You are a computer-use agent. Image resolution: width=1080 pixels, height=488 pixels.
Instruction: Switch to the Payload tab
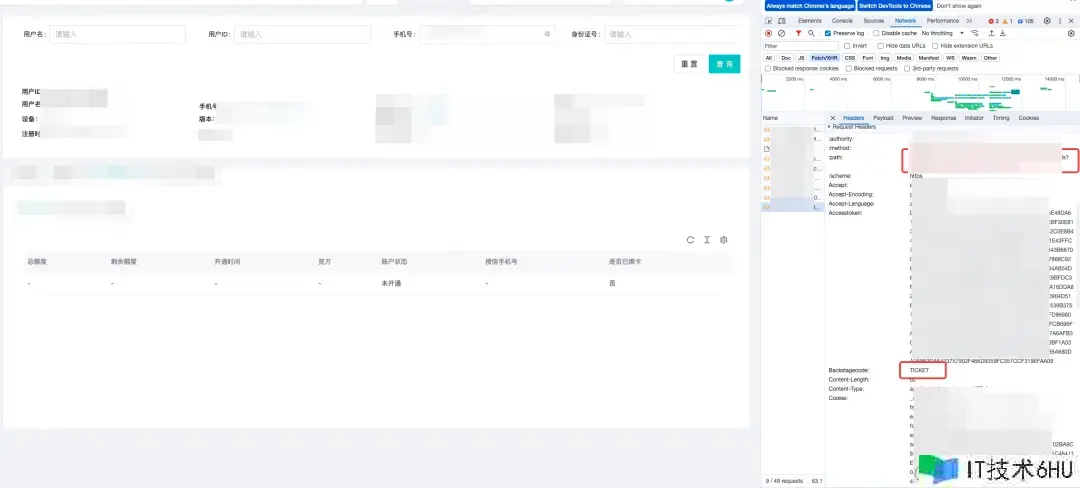(883, 118)
